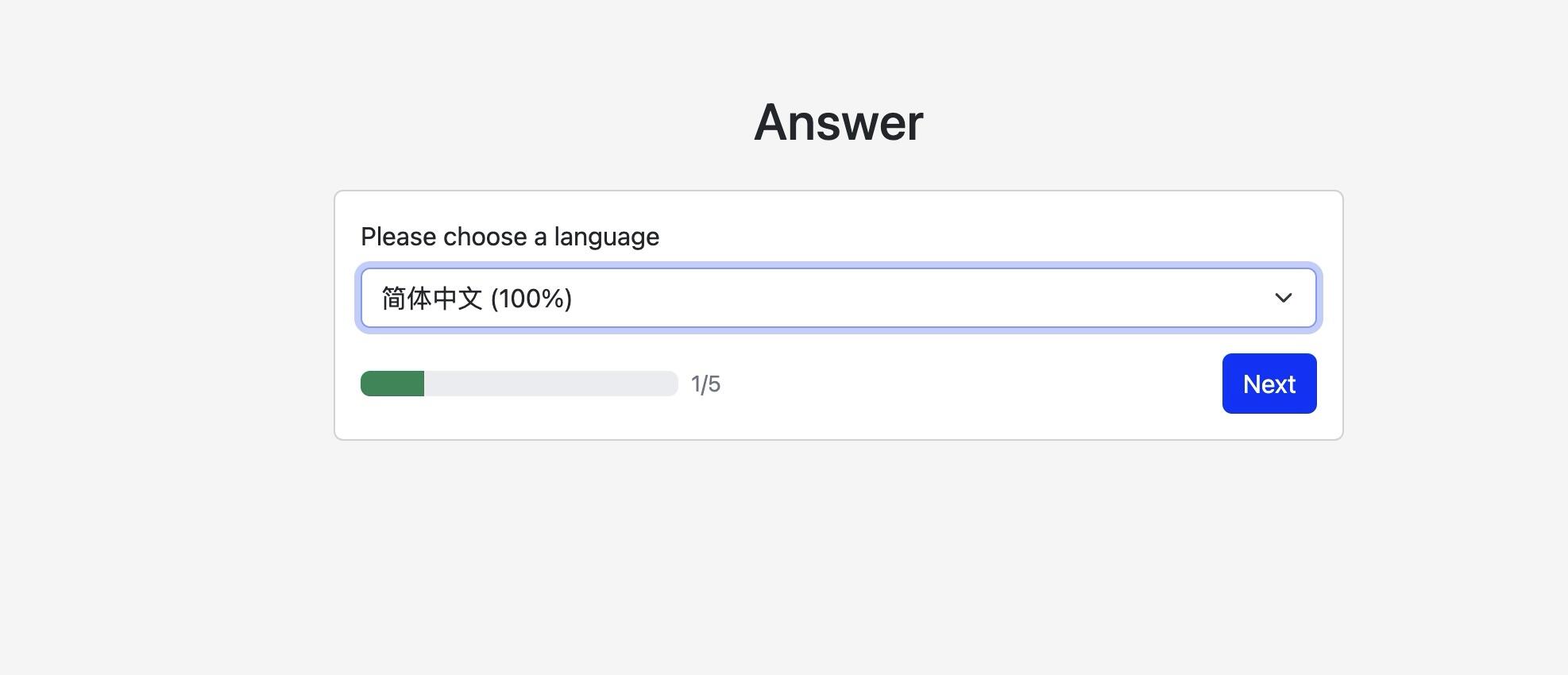1568x675 pixels.
Task: Click the word "Please" in the prompt label
Action: [398, 237]
